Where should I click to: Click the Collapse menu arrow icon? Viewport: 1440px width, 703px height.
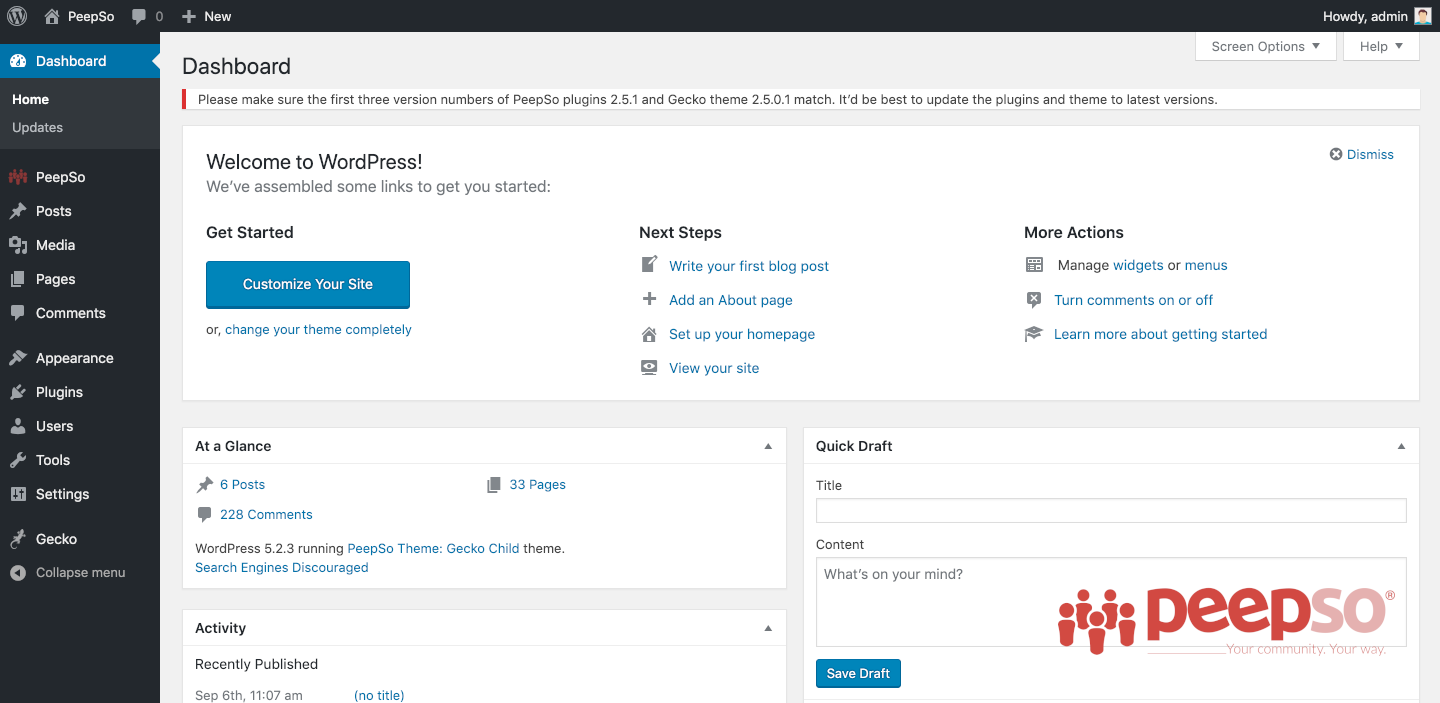[18, 573]
